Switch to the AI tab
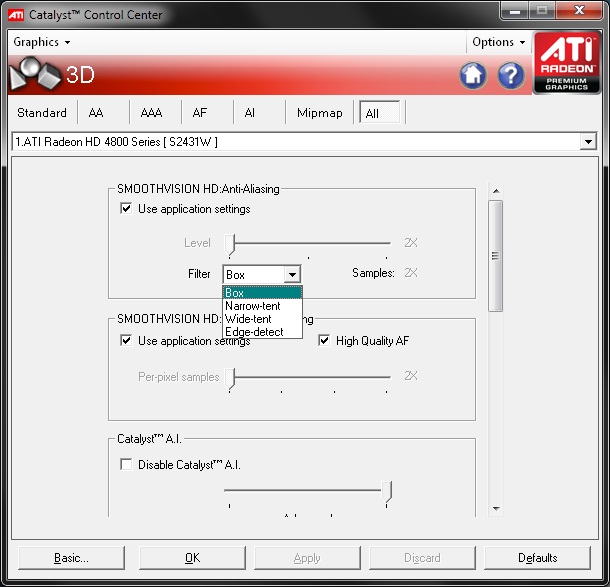The height and width of the screenshot is (587, 610). click(250, 113)
